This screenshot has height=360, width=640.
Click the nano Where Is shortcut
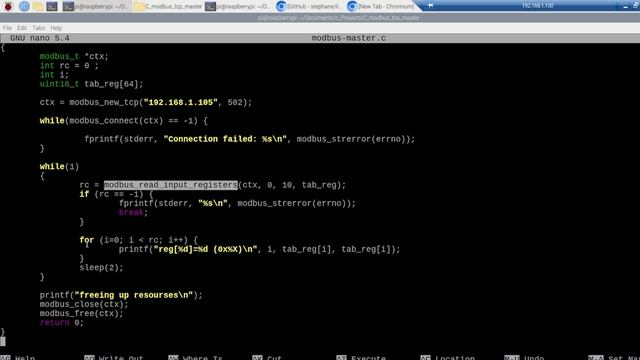point(196,358)
